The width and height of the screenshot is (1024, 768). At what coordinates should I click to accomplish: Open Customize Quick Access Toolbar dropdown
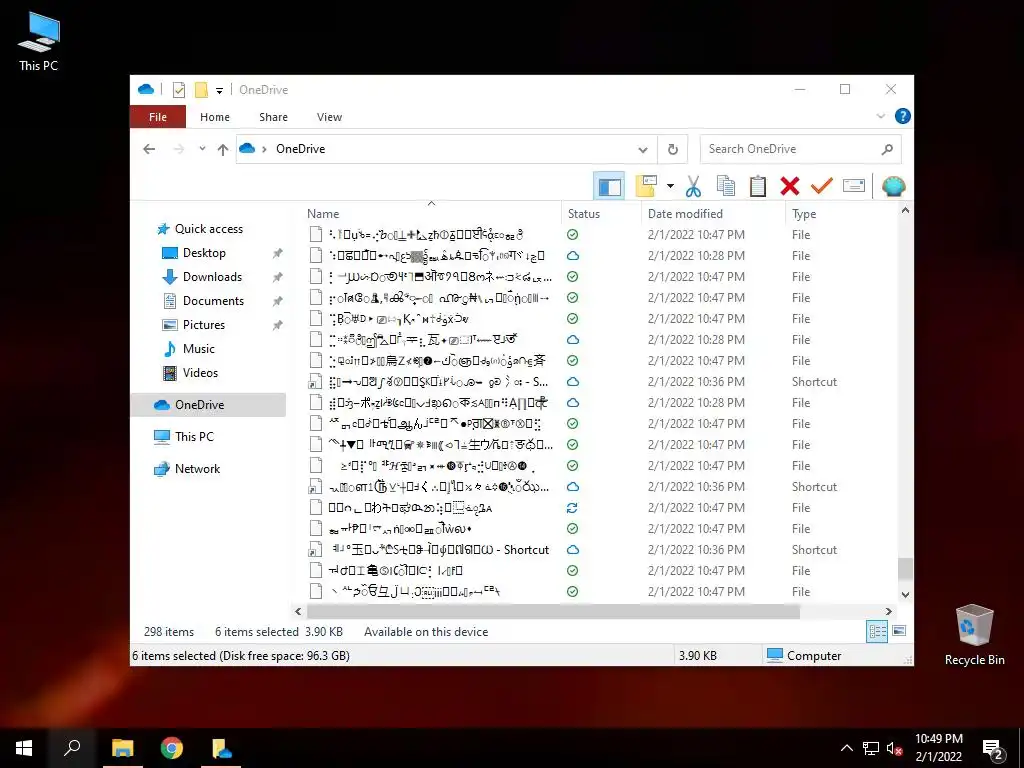pos(219,90)
